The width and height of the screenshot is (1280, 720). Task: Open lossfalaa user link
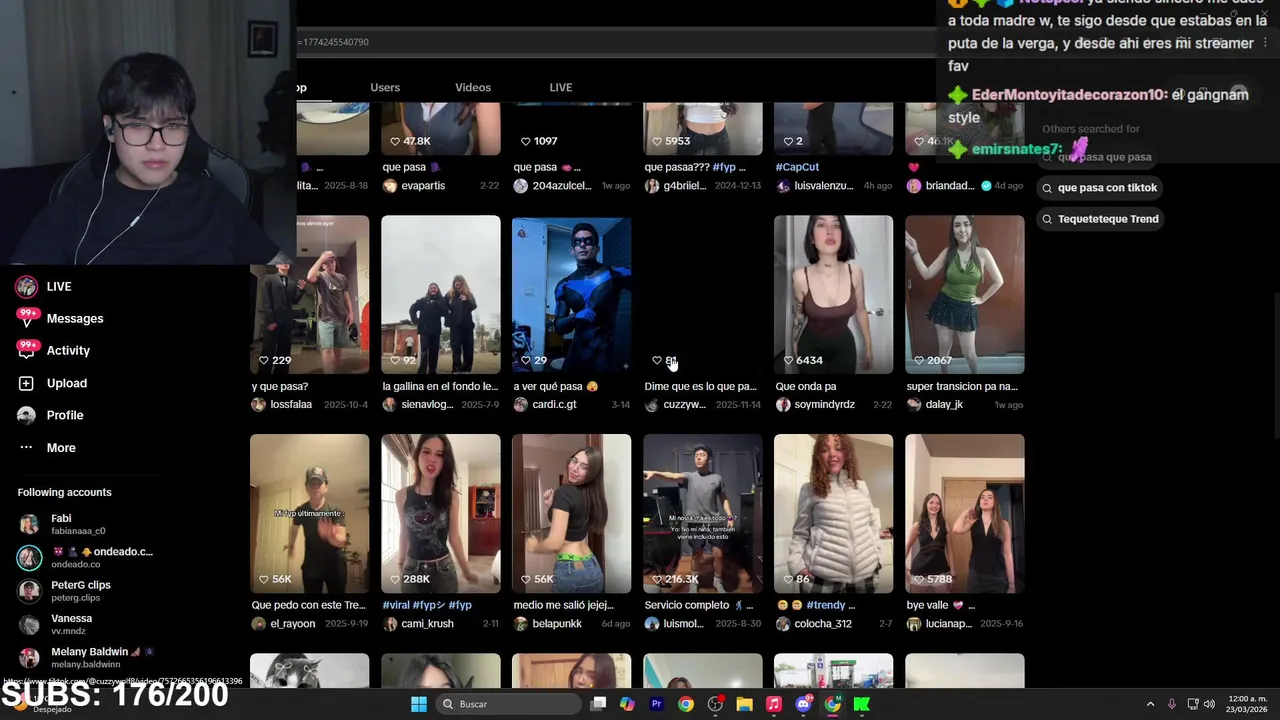291,405
